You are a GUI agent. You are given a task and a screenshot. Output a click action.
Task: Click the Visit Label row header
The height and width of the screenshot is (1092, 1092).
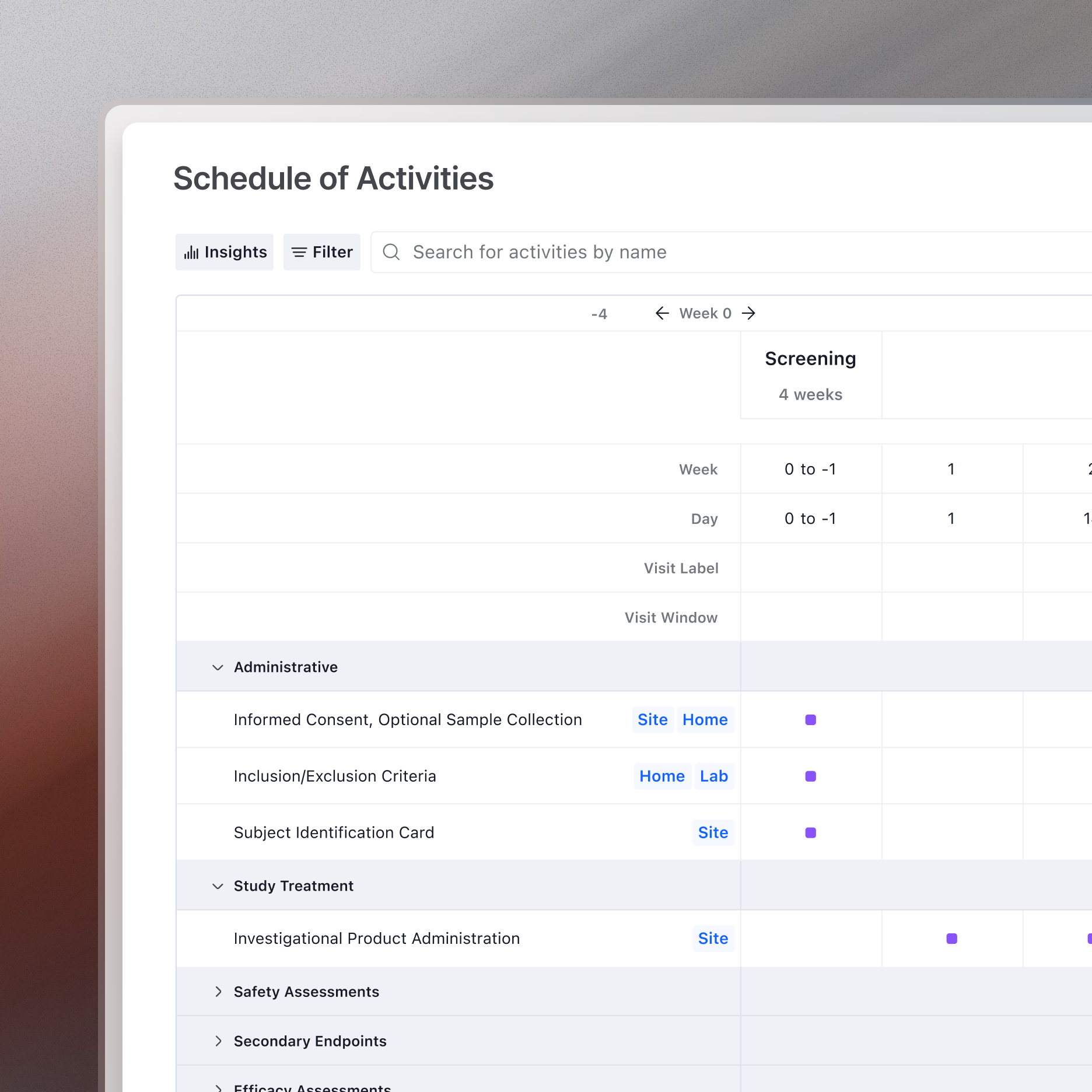[x=681, y=568]
